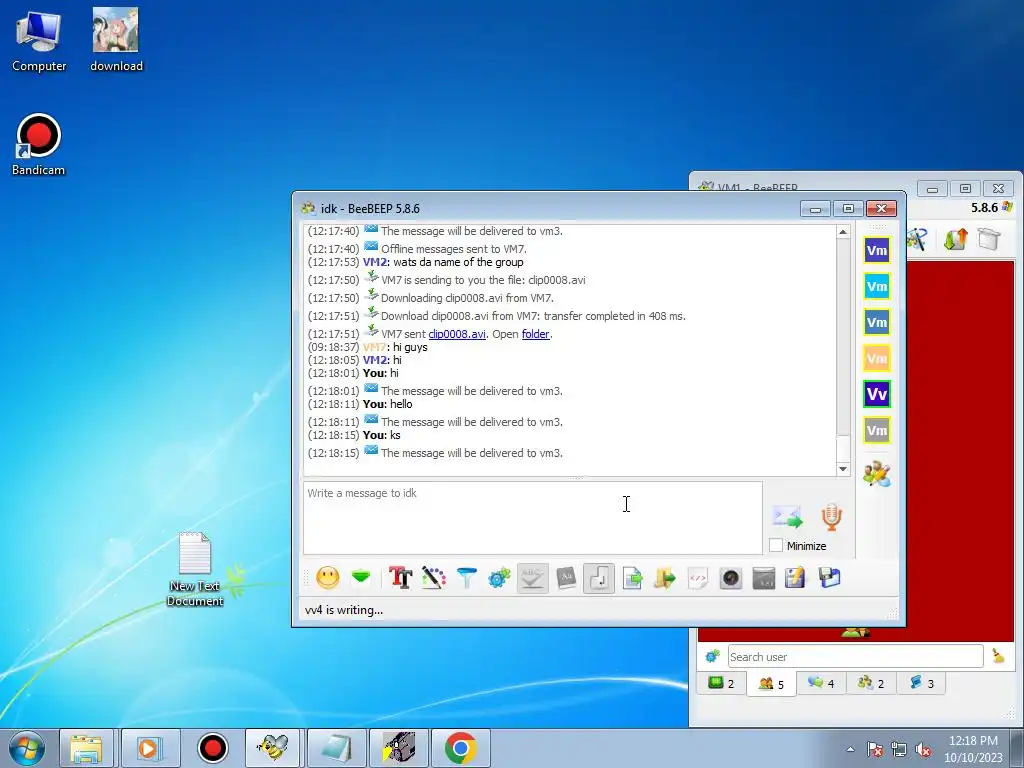Send message with envelope arrow button
This screenshot has width=1024, height=768.
tap(787, 517)
